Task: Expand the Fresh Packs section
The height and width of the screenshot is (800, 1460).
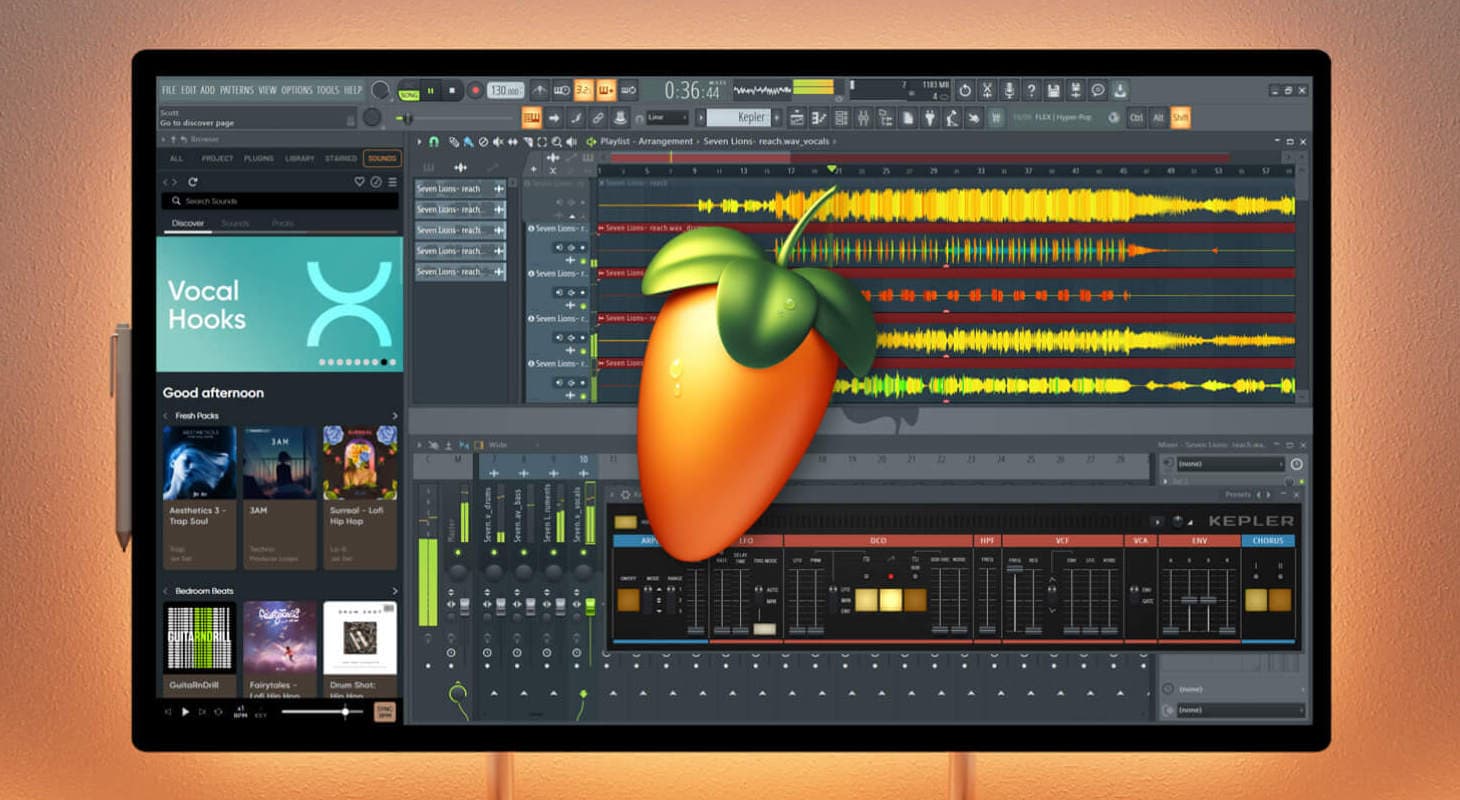Action: (396, 416)
